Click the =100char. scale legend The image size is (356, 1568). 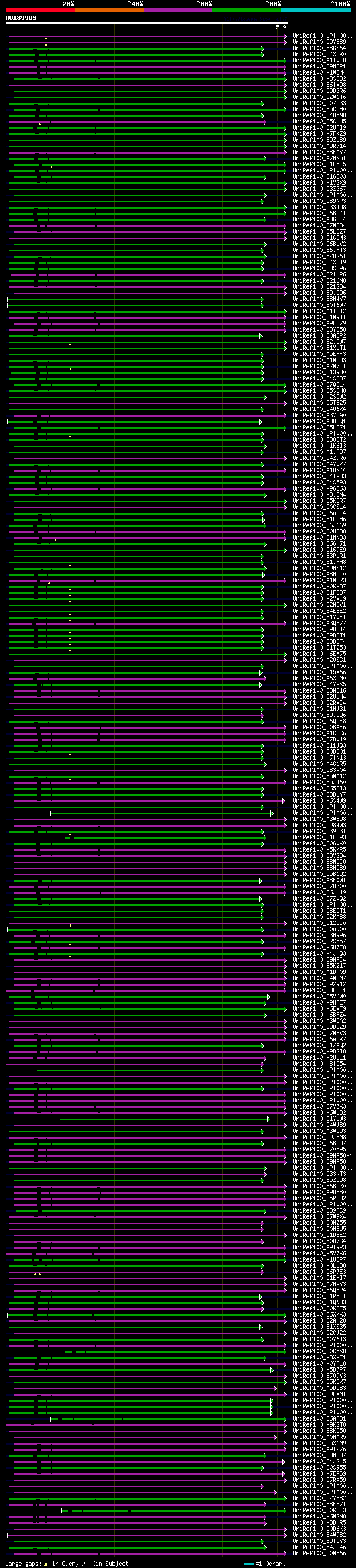[264, 1564]
